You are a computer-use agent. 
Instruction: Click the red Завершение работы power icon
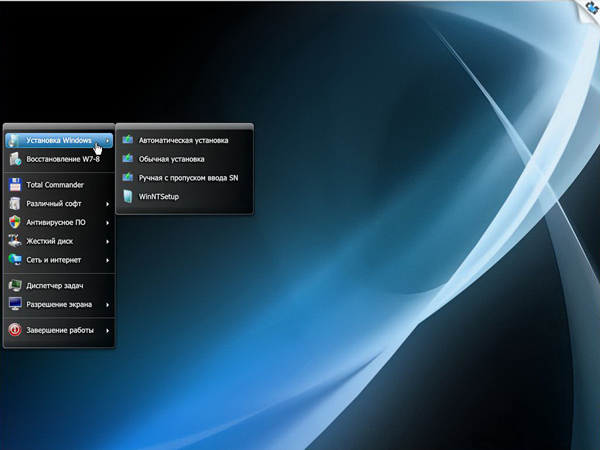15,330
